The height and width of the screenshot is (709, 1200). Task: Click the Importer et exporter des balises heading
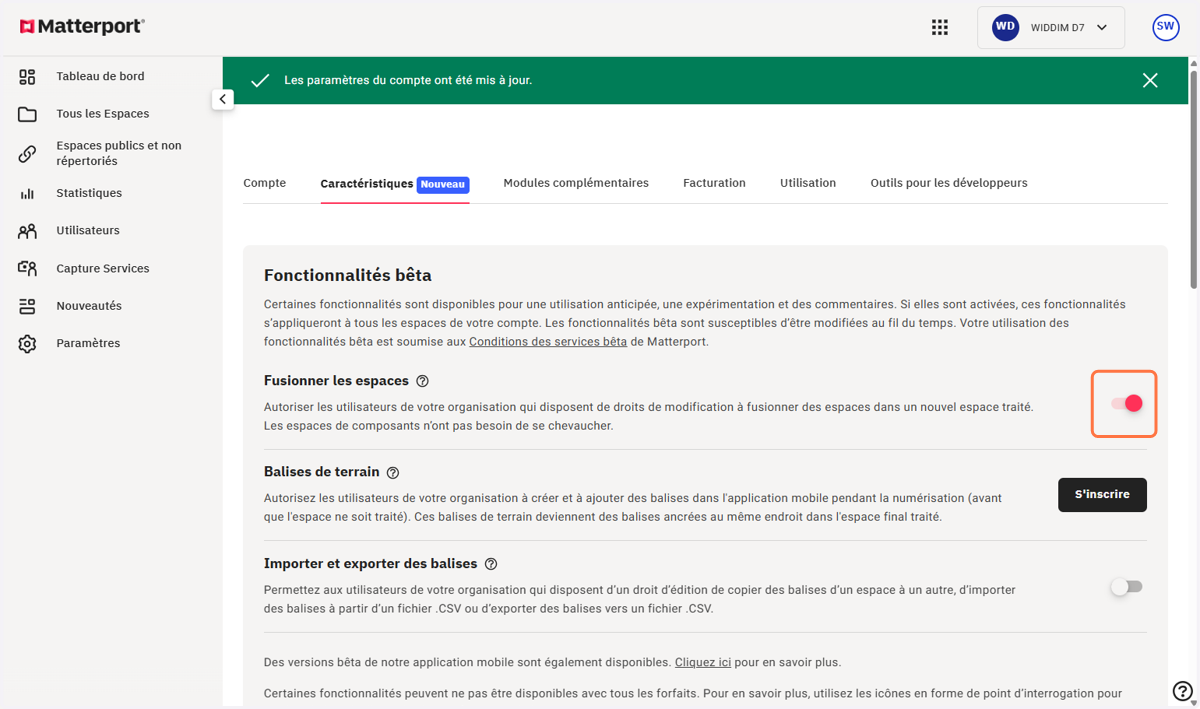pyautogui.click(x=371, y=564)
